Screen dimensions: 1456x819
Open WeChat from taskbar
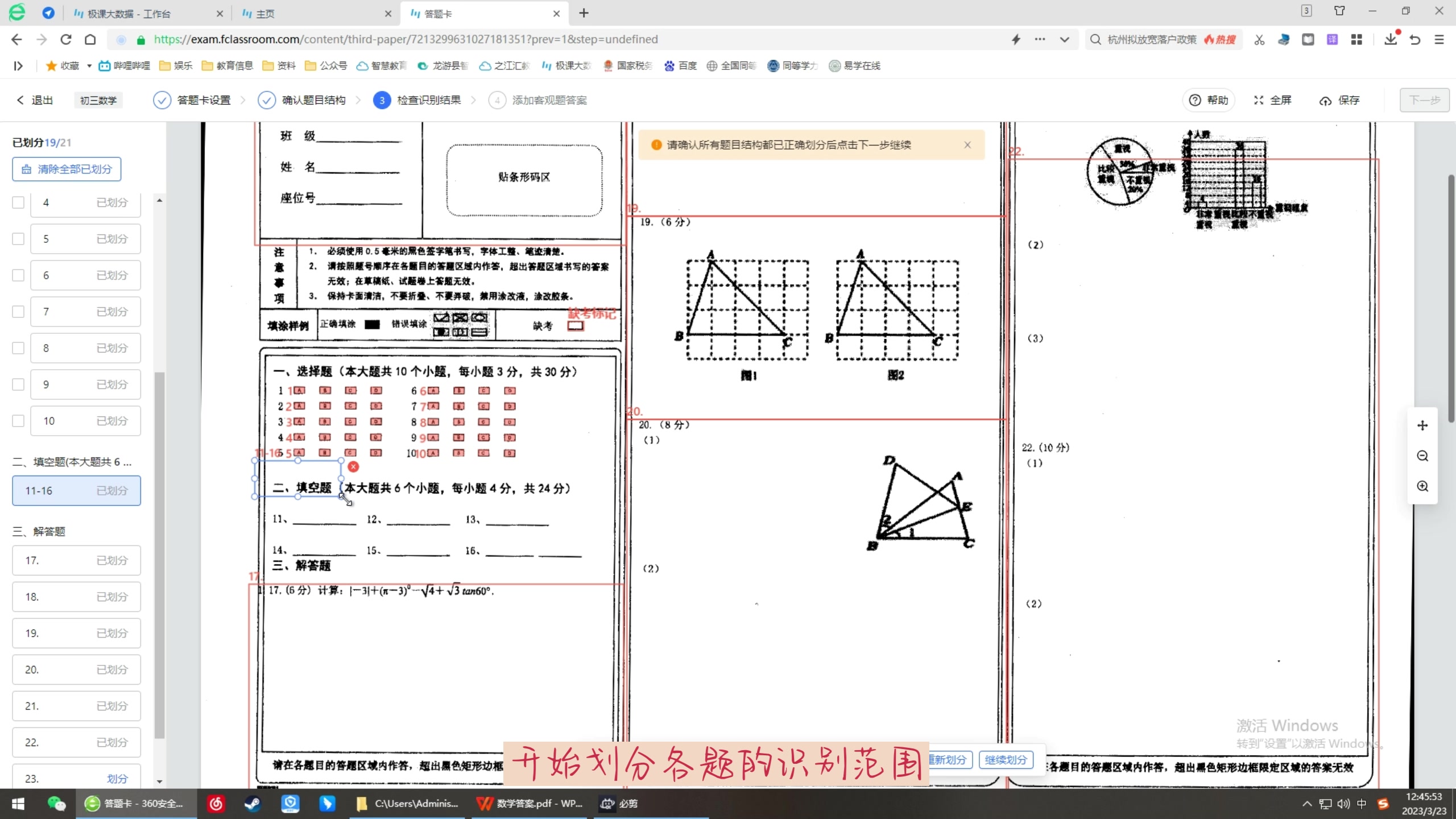56,804
